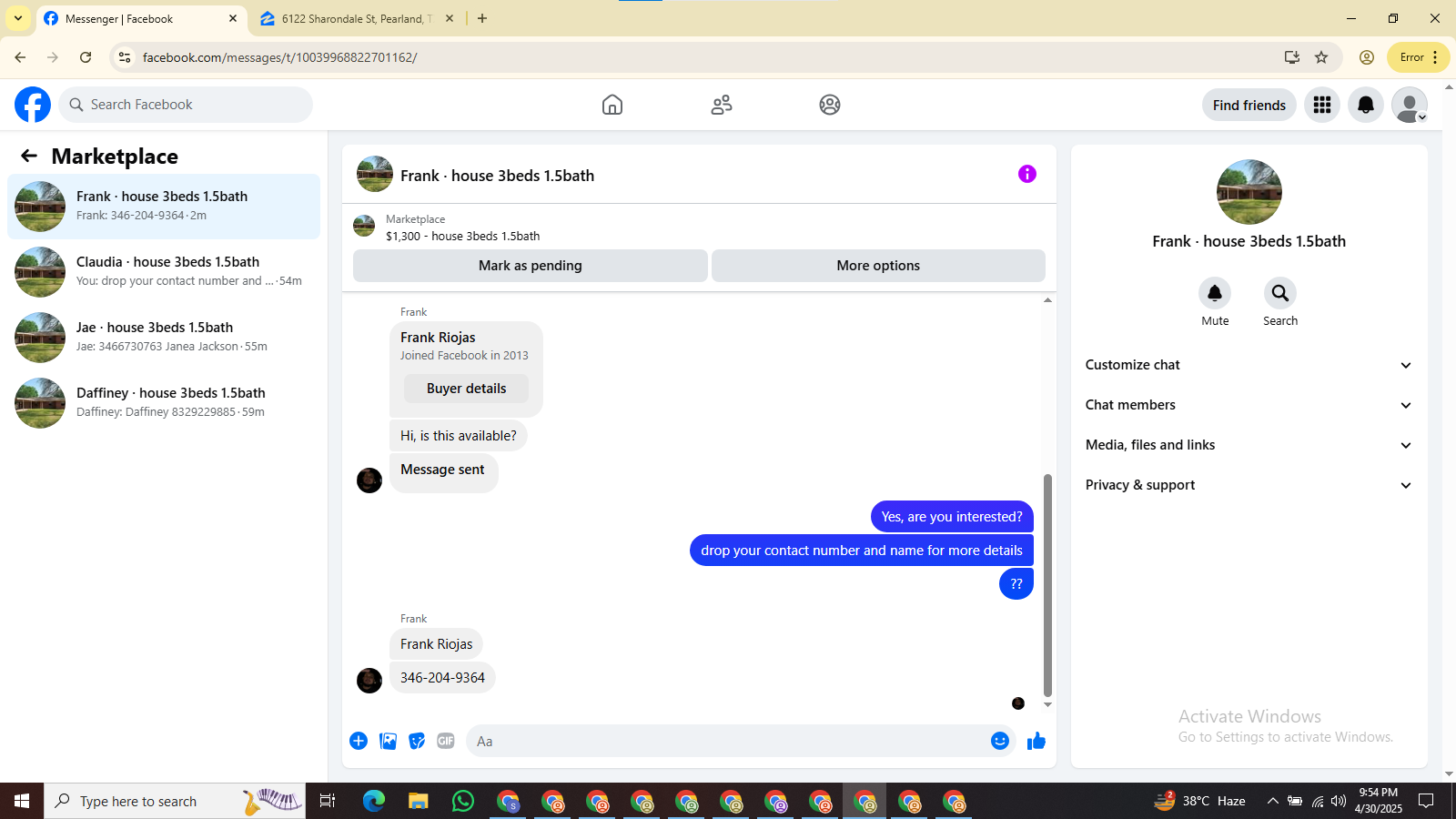
Task: Open the $1,300 house listing link
Action: pos(462,236)
